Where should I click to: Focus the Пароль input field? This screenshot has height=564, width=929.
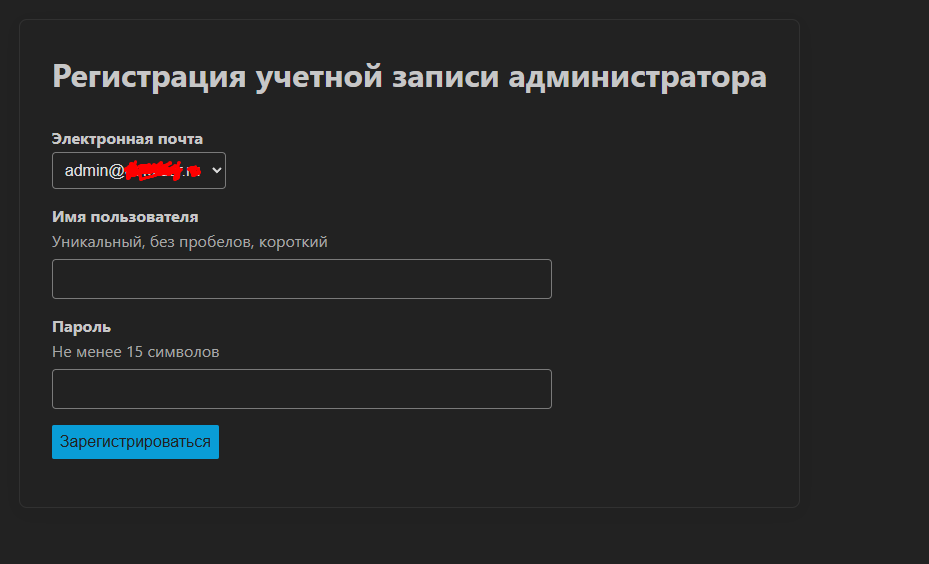click(302, 389)
